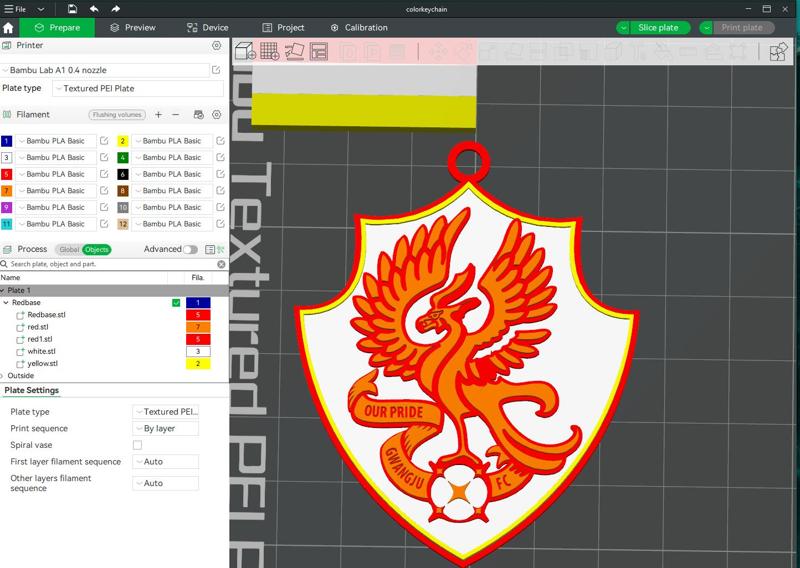Image resolution: width=800 pixels, height=568 pixels.
Task: Open the First layer filament sequence dropdown
Action: click(165, 461)
